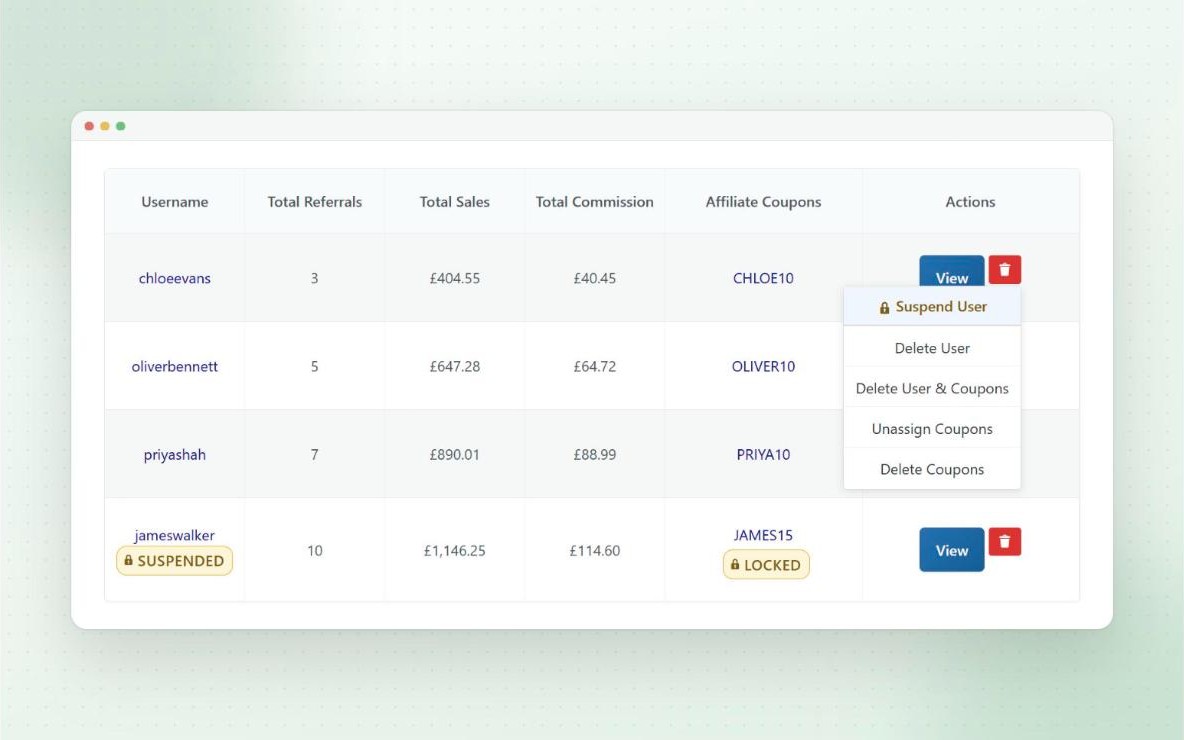Open coupon OLIVER10

(x=763, y=366)
